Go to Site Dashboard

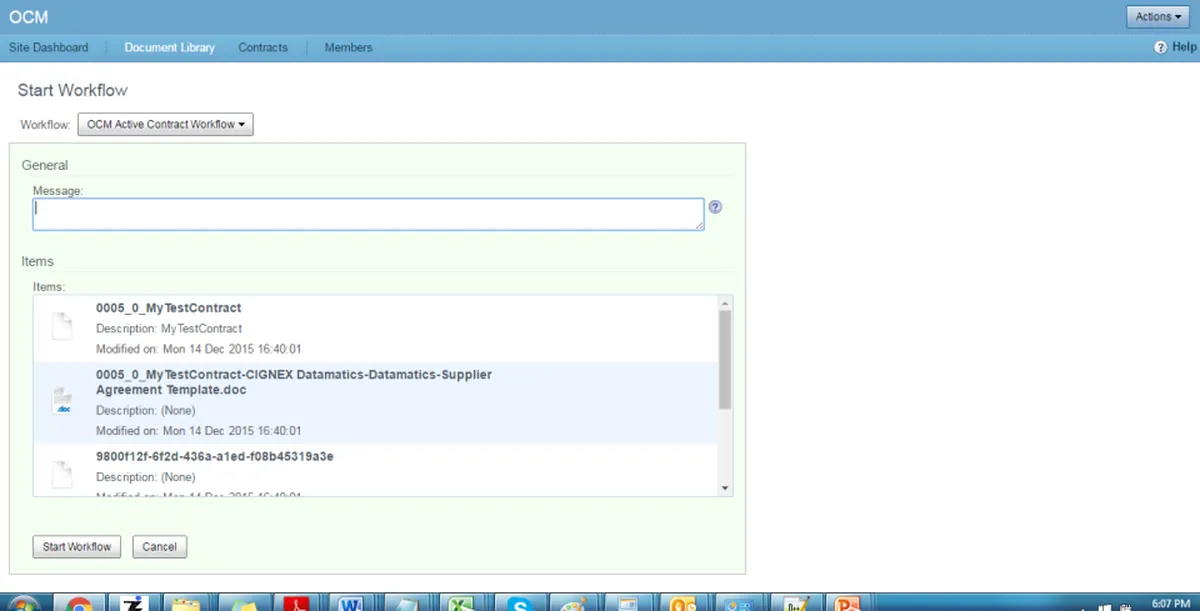49,47
